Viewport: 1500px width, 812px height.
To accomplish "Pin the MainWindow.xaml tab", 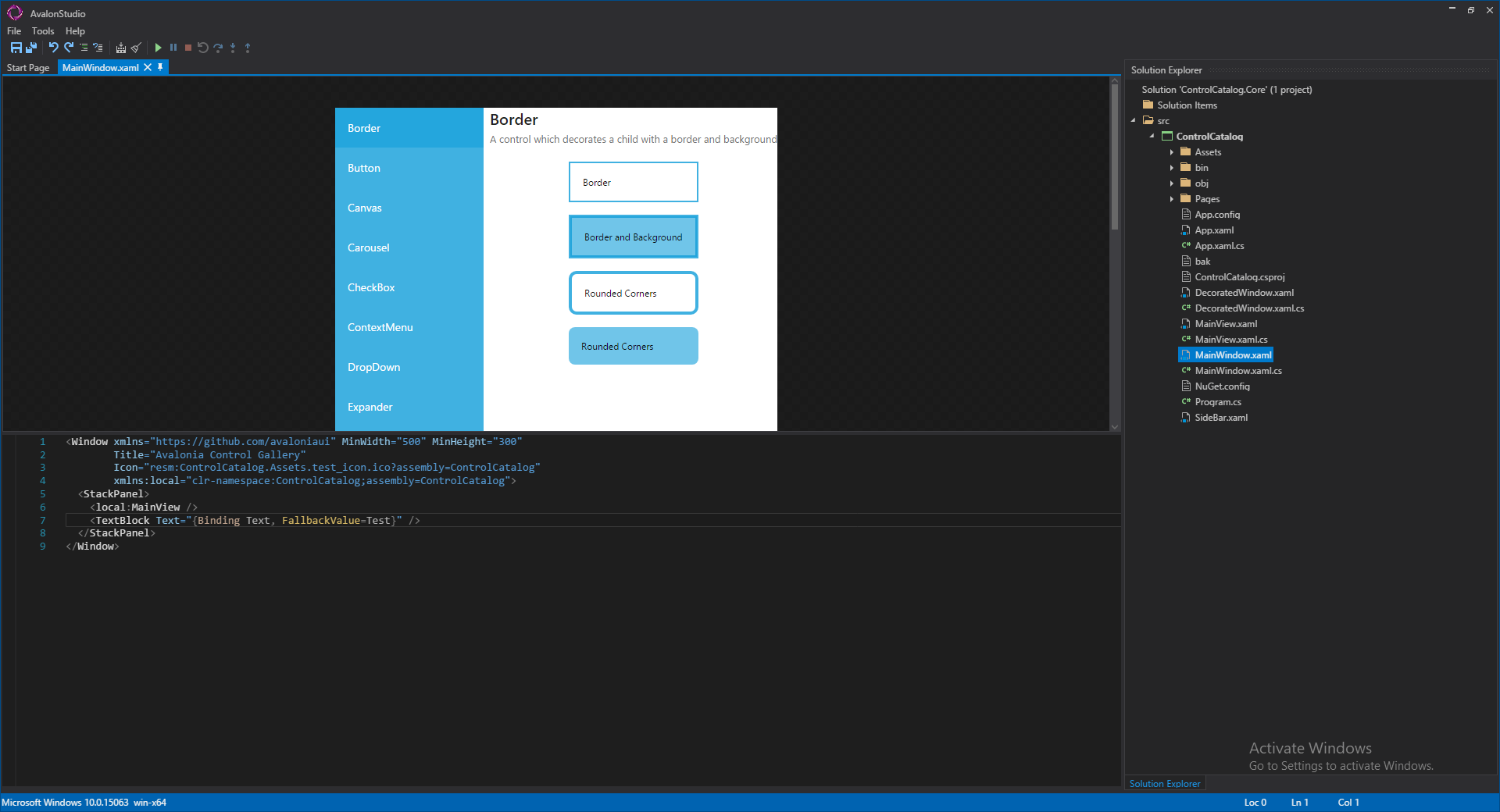I will tap(160, 68).
